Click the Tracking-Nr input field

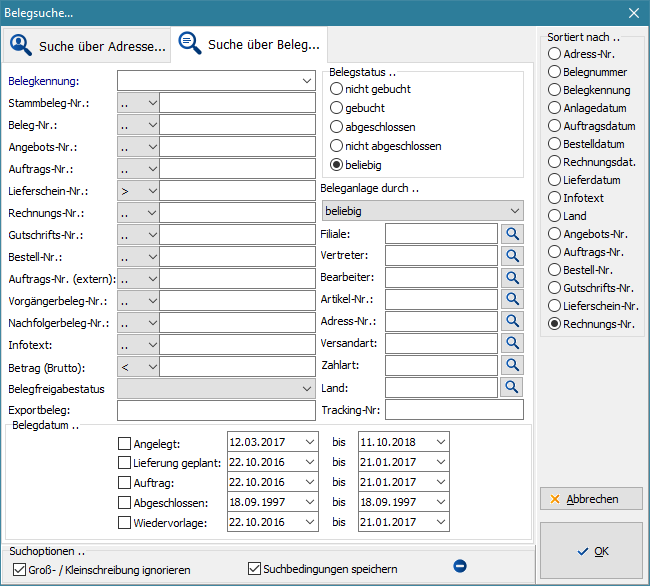tap(454, 409)
